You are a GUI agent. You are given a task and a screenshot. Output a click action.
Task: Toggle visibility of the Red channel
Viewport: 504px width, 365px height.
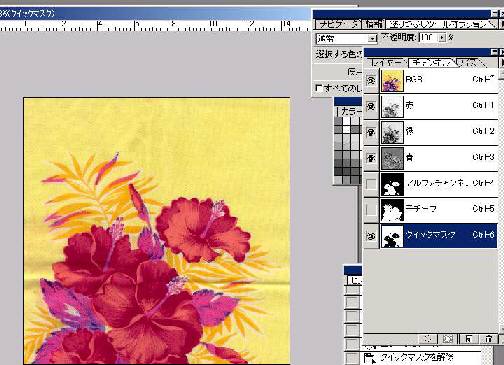tap(371, 106)
